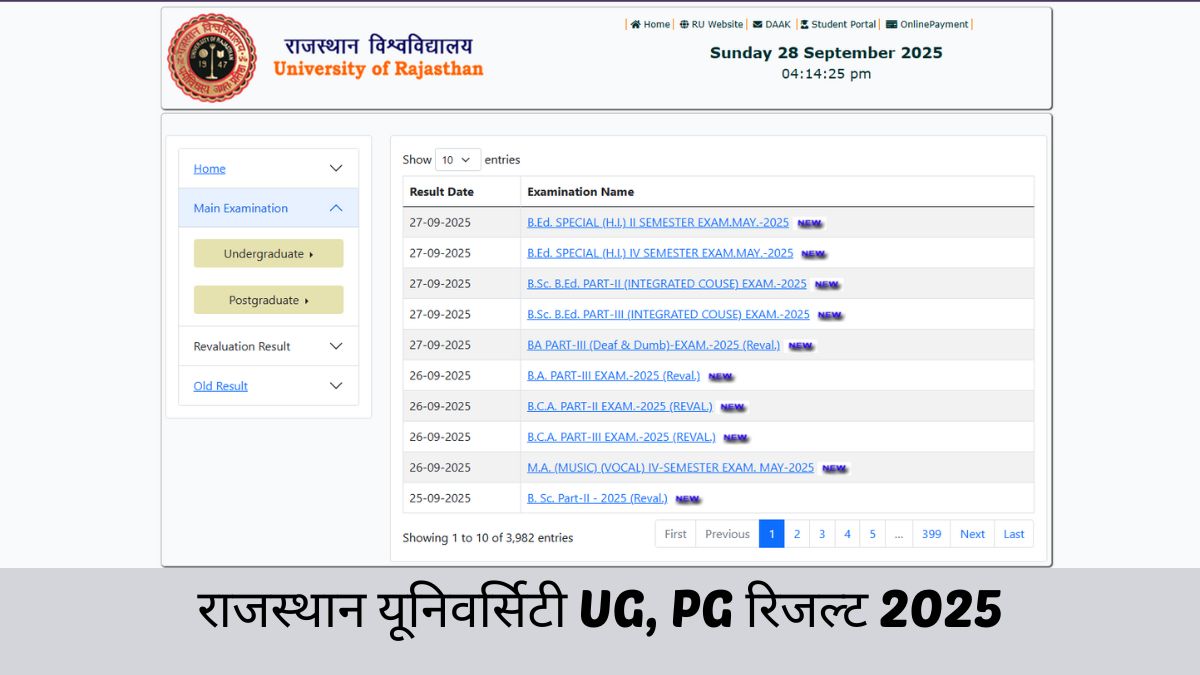Open the RU Website link
Screen dimensions: 1200x675
click(718, 24)
